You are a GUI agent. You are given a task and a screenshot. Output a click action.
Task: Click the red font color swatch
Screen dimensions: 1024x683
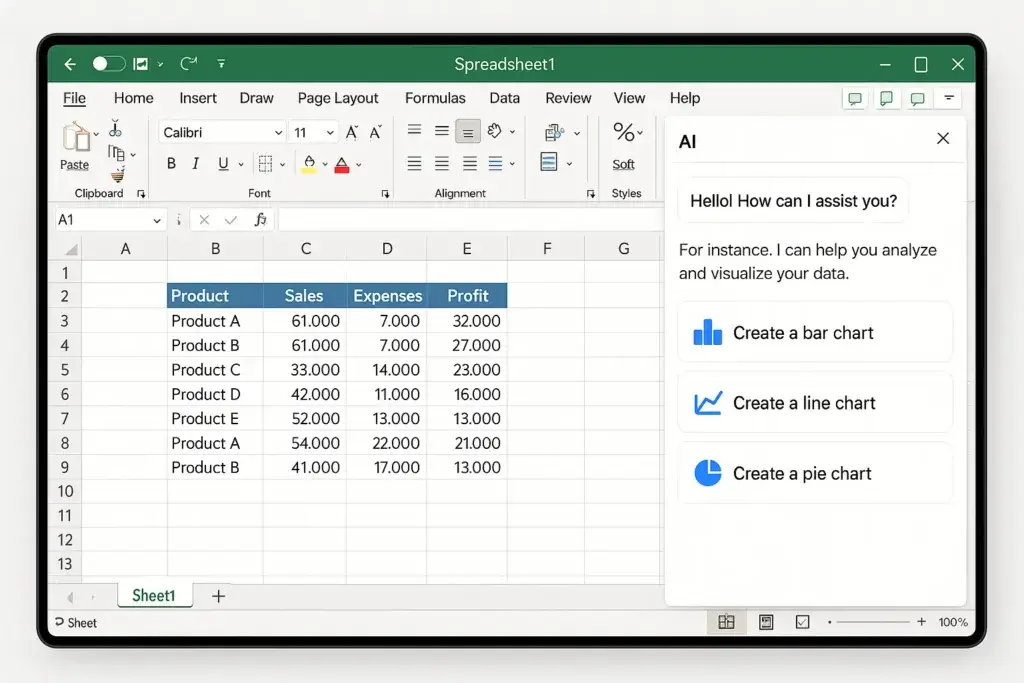[342, 165]
